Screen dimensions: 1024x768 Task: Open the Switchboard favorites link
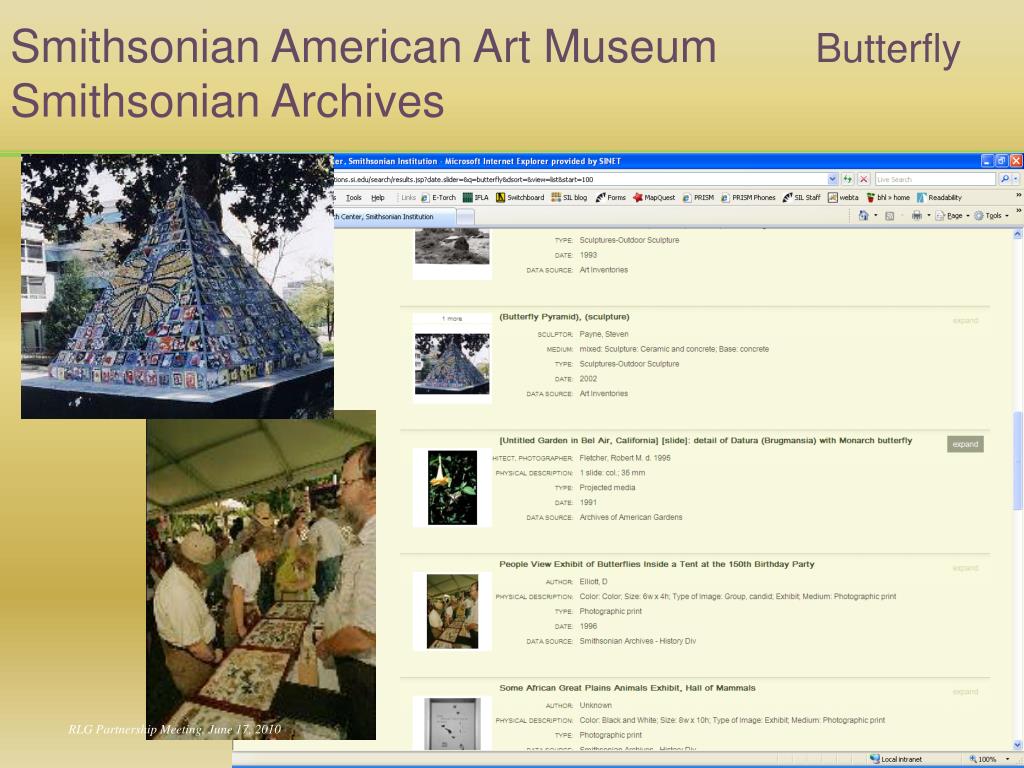[520, 197]
